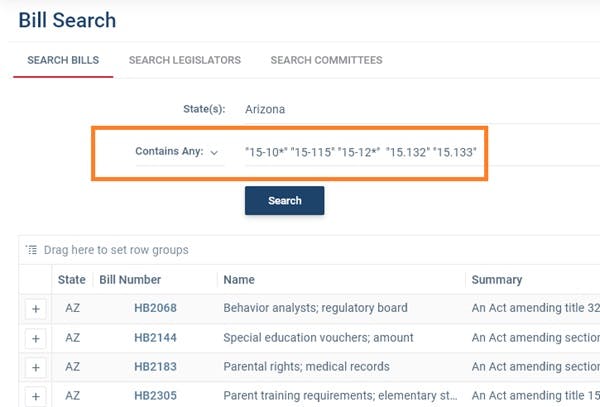Open bill HB2144 link
The image size is (600, 407).
click(x=155, y=338)
